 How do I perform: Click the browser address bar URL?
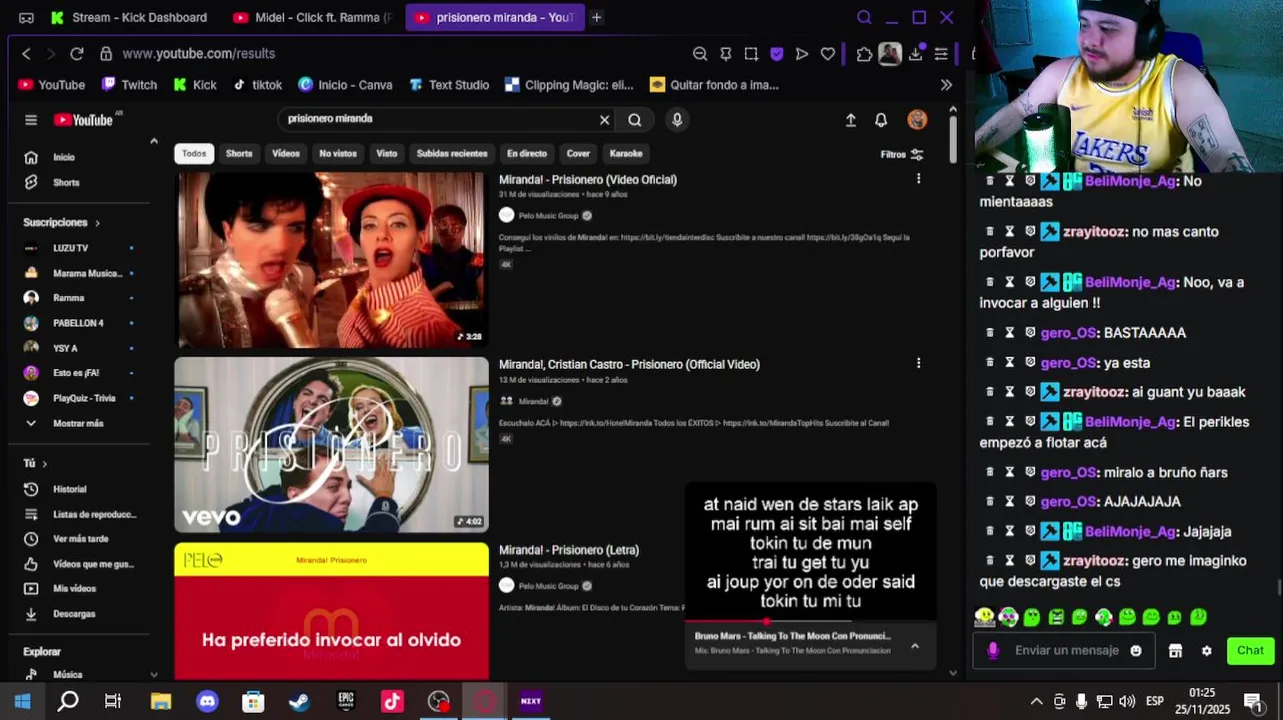pos(199,54)
